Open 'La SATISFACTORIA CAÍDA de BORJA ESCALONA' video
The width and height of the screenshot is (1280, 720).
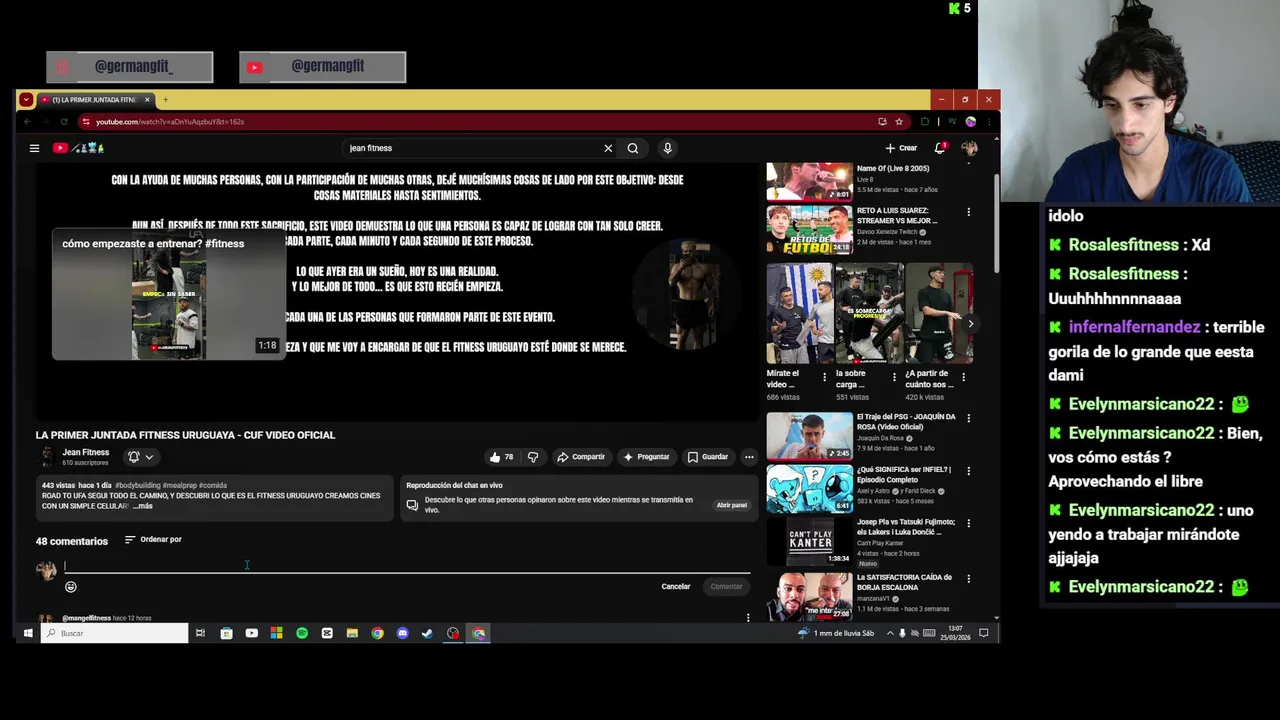coord(809,595)
